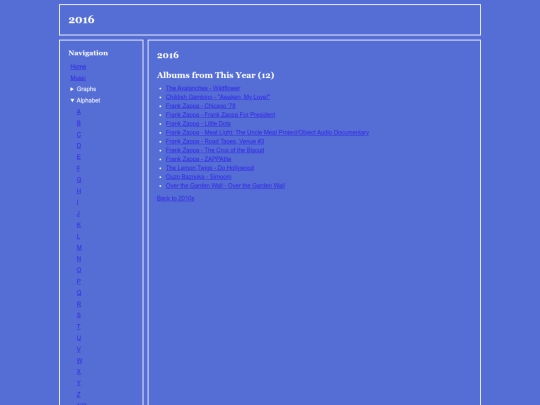Open The Lemon Twigs - Do Hollywood
The image size is (540, 405).
point(210,168)
